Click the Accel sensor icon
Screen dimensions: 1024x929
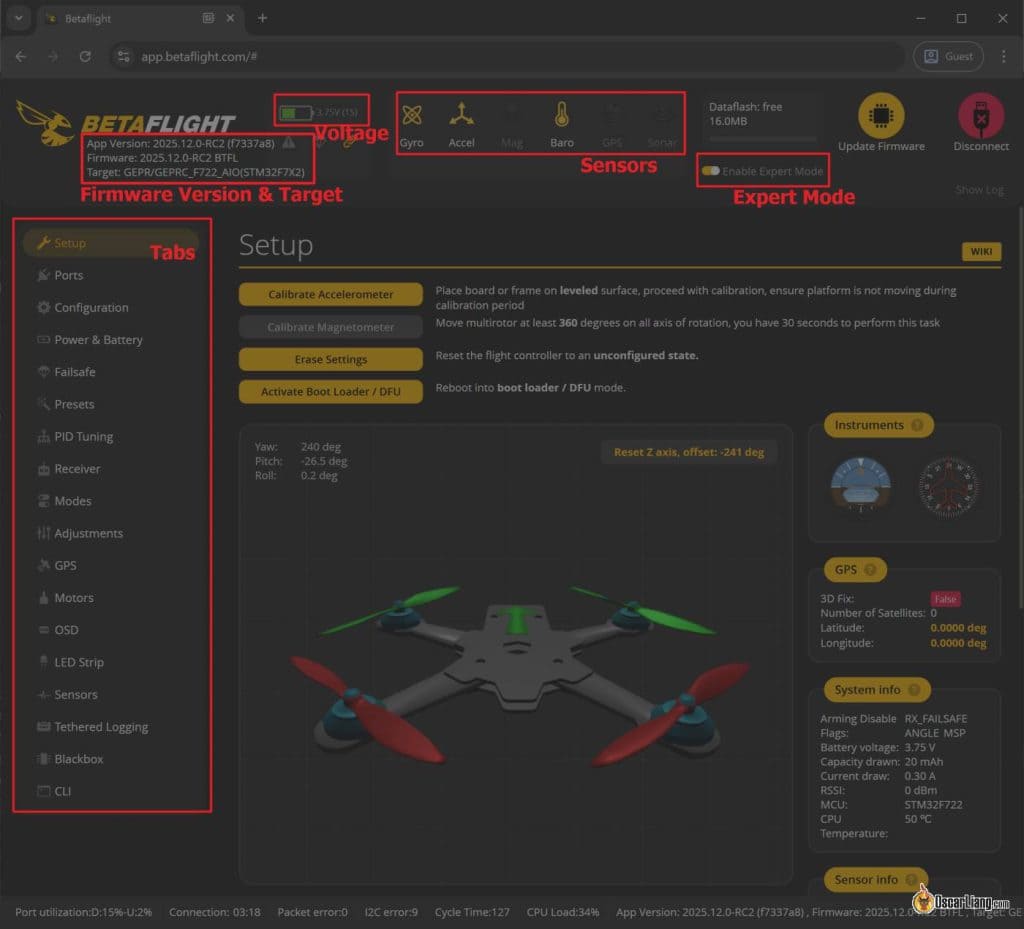(x=462, y=114)
